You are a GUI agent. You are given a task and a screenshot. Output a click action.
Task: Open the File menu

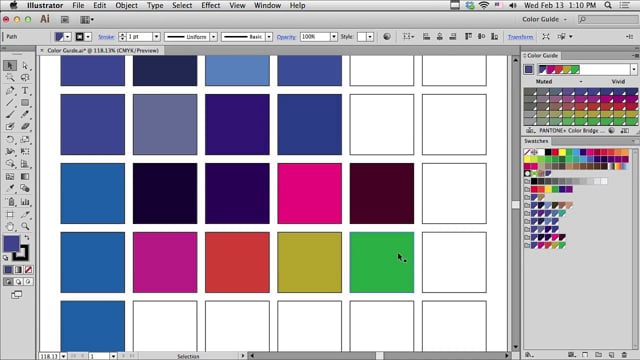pos(78,5)
